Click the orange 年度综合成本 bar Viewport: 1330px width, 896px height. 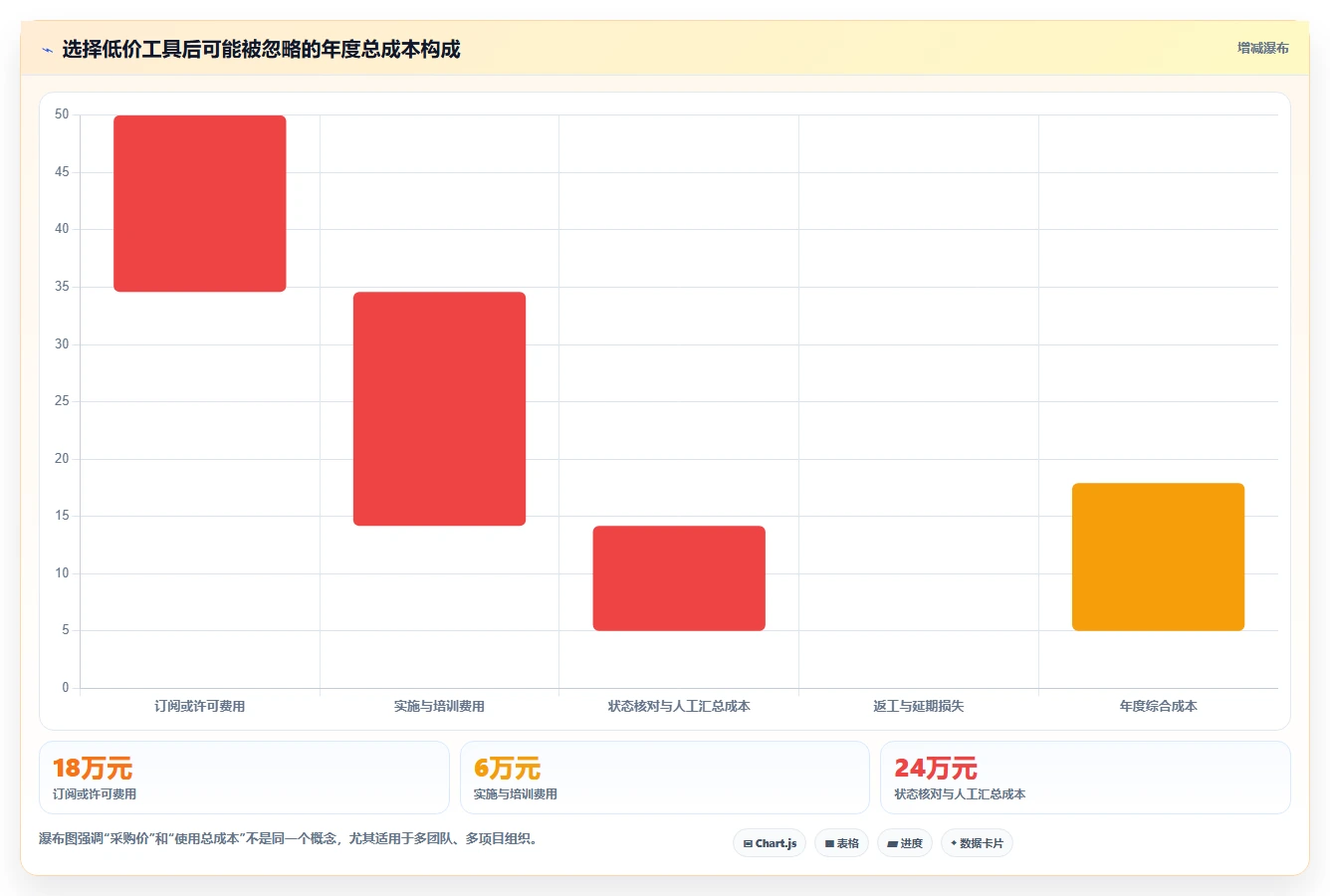[1158, 557]
